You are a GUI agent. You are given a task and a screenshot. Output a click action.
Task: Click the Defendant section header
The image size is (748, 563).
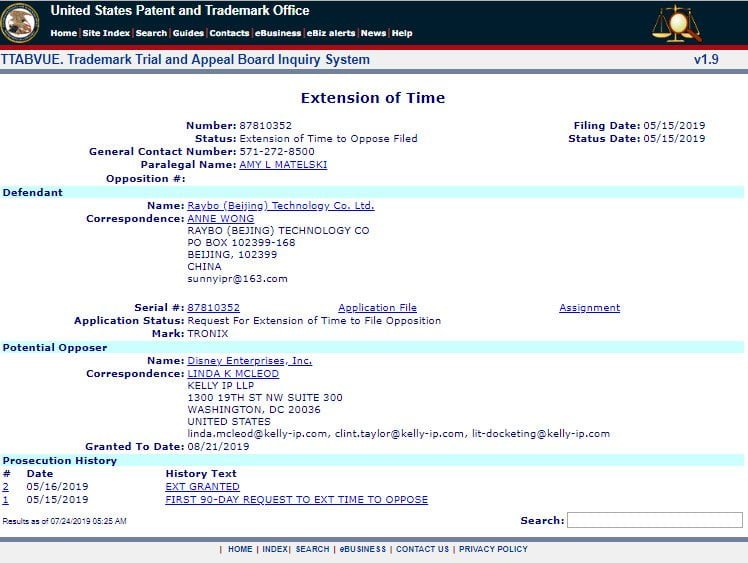[32, 192]
